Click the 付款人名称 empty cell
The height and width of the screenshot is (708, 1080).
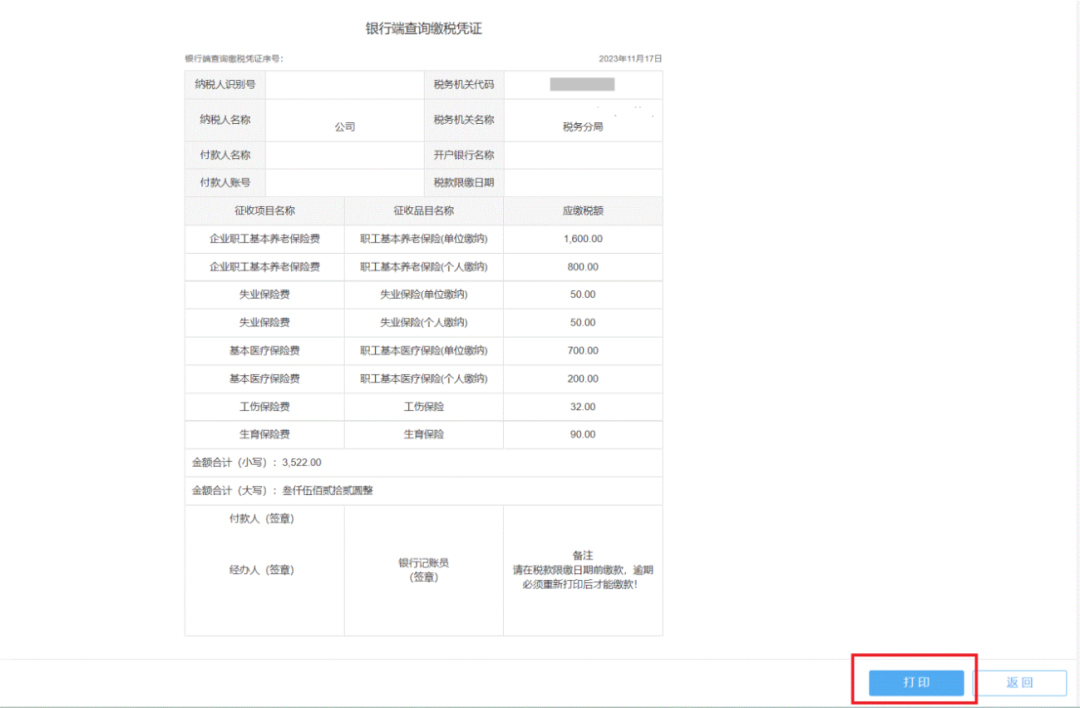344,155
